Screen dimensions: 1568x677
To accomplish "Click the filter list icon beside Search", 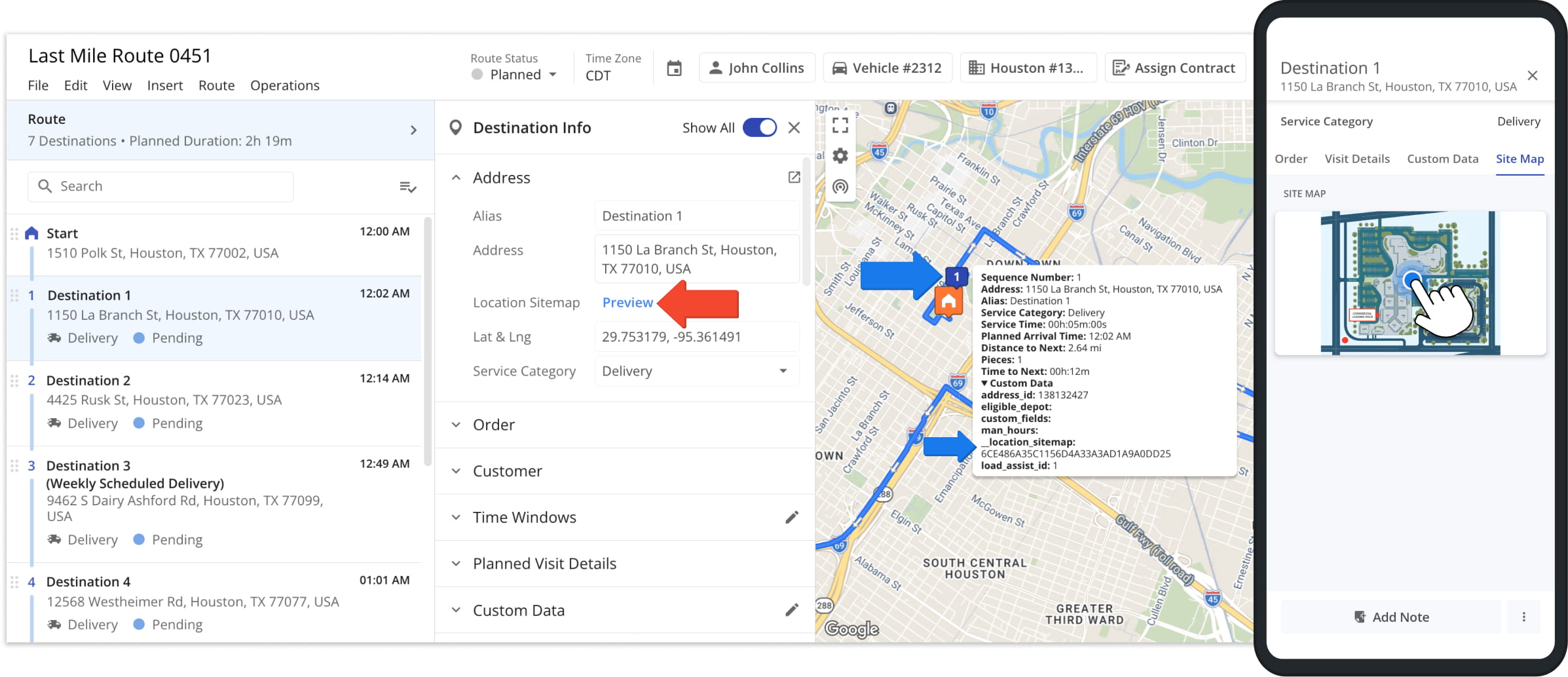I will pos(408,187).
